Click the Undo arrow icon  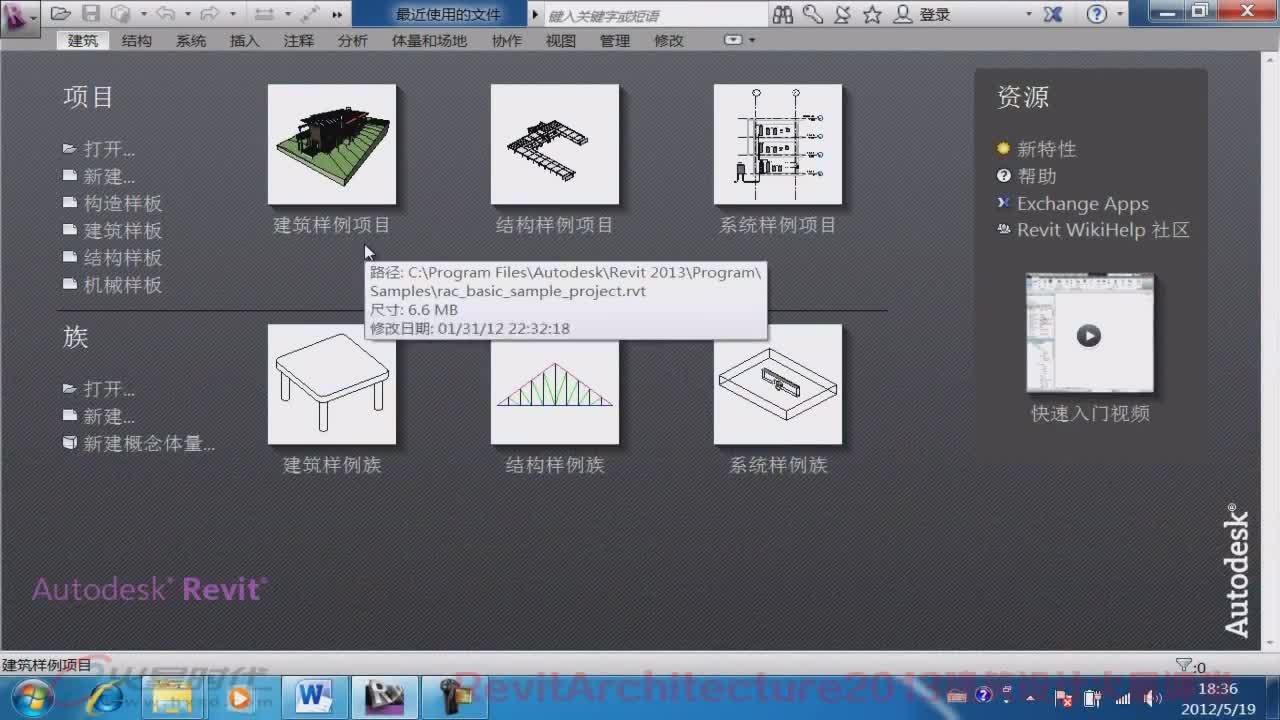tap(166, 14)
